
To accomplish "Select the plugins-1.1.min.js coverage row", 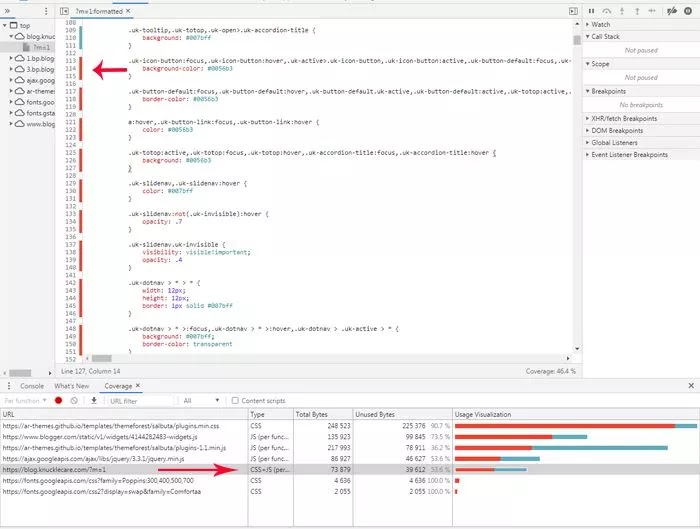I will click(350, 448).
